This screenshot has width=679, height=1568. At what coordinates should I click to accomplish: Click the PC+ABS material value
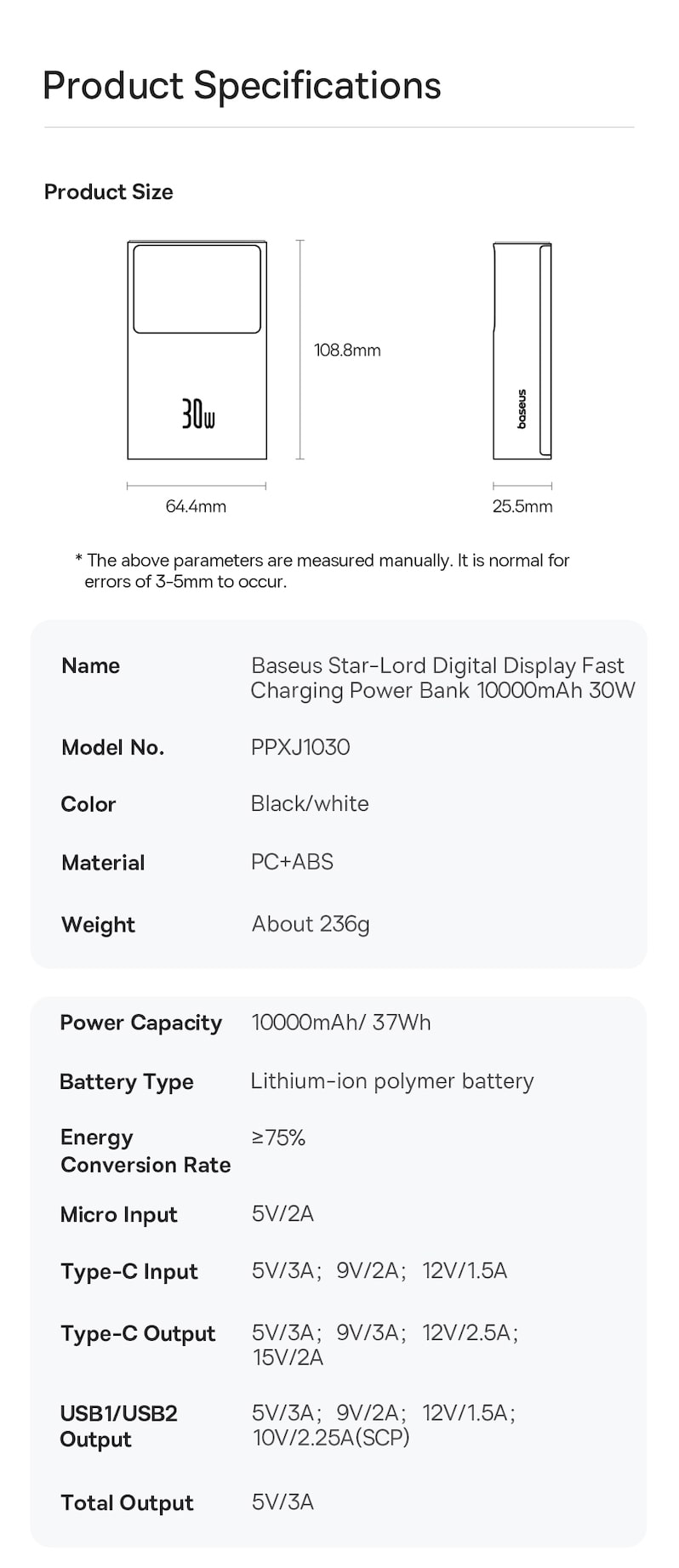(x=292, y=862)
